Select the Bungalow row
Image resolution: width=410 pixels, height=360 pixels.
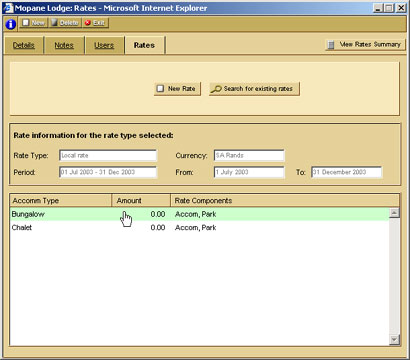(199, 214)
